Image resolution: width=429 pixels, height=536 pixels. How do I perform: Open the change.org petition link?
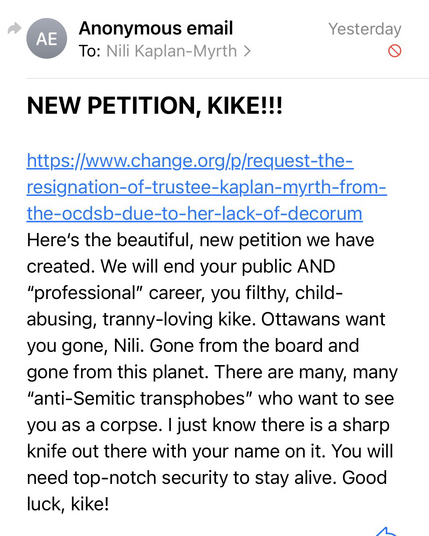tap(206, 187)
